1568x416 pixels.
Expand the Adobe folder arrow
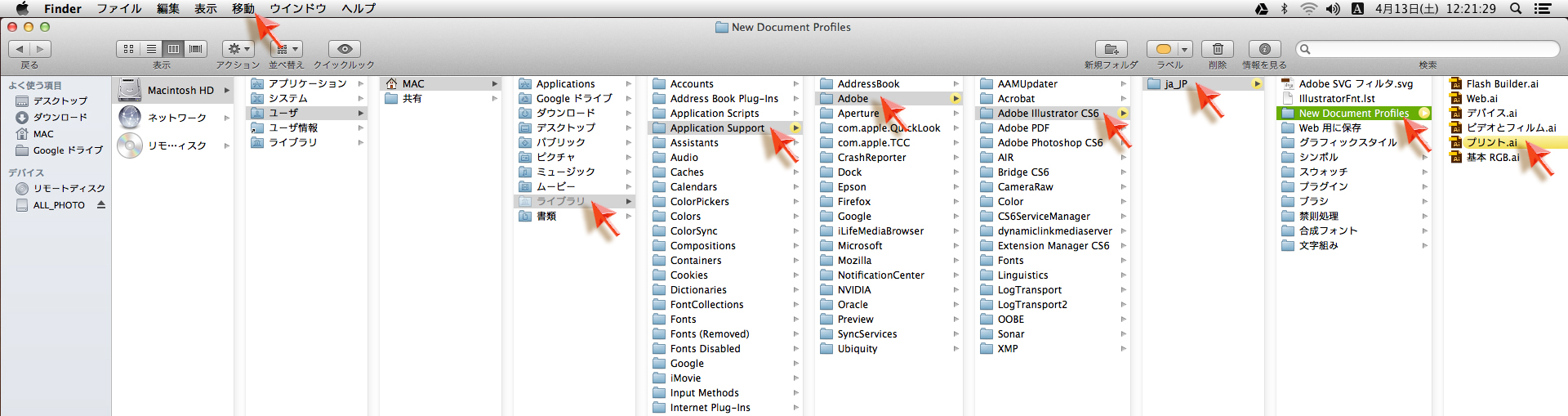[x=955, y=98]
